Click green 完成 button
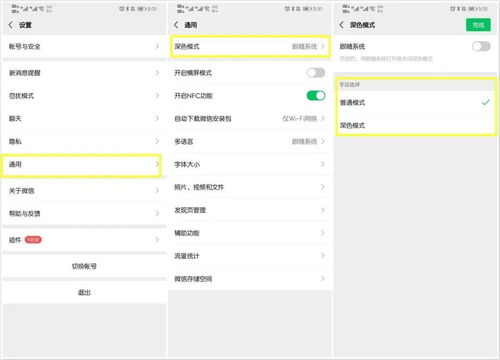The height and width of the screenshot is (360, 500). [x=478, y=25]
